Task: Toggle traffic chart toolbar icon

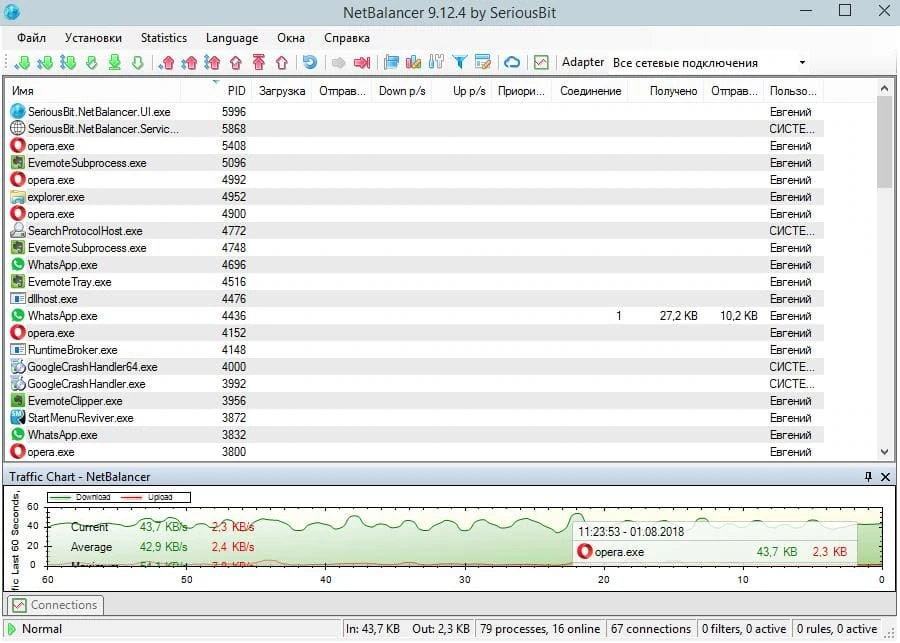Action: [541, 62]
